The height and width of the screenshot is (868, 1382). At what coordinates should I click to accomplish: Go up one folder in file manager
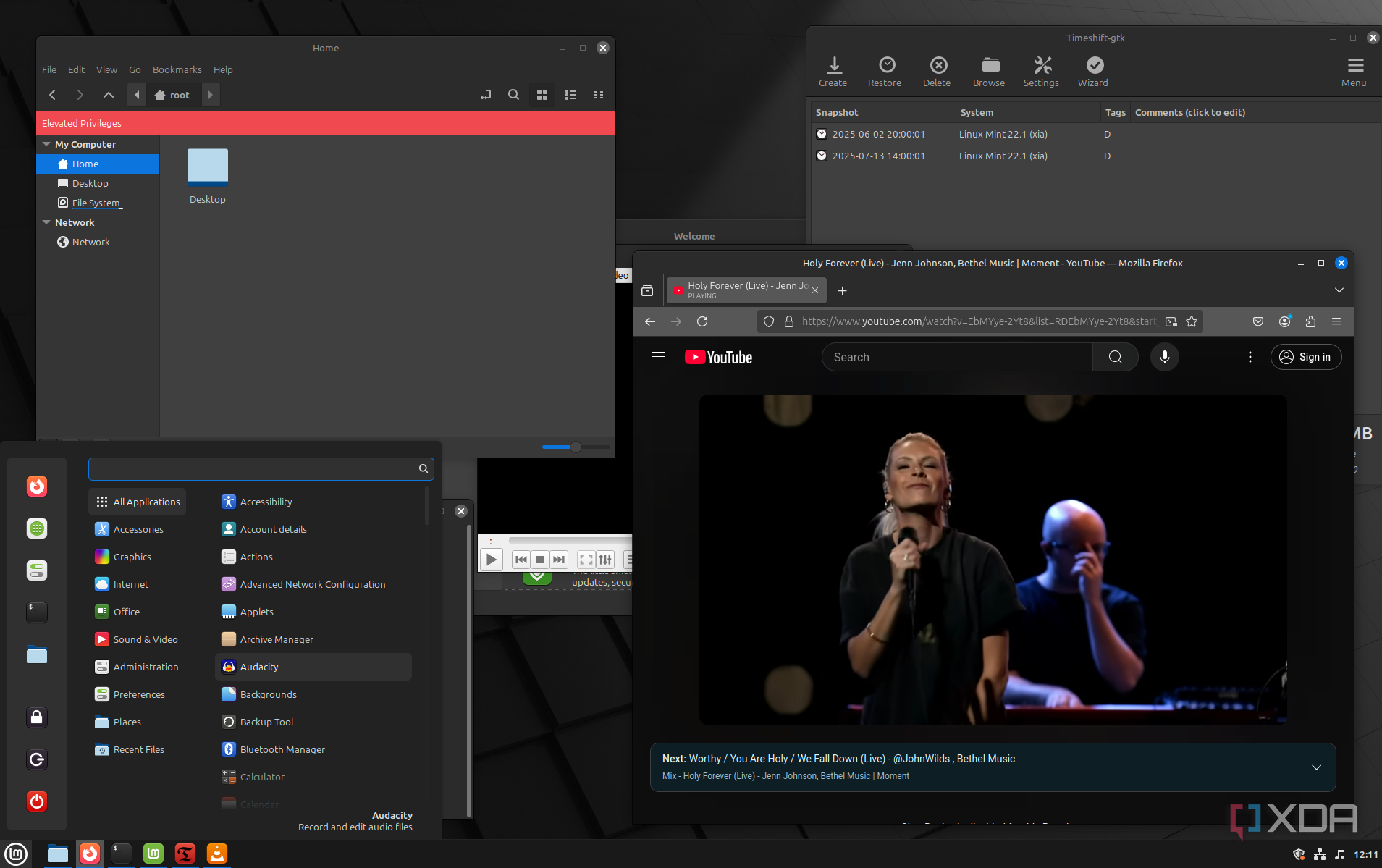[x=109, y=95]
